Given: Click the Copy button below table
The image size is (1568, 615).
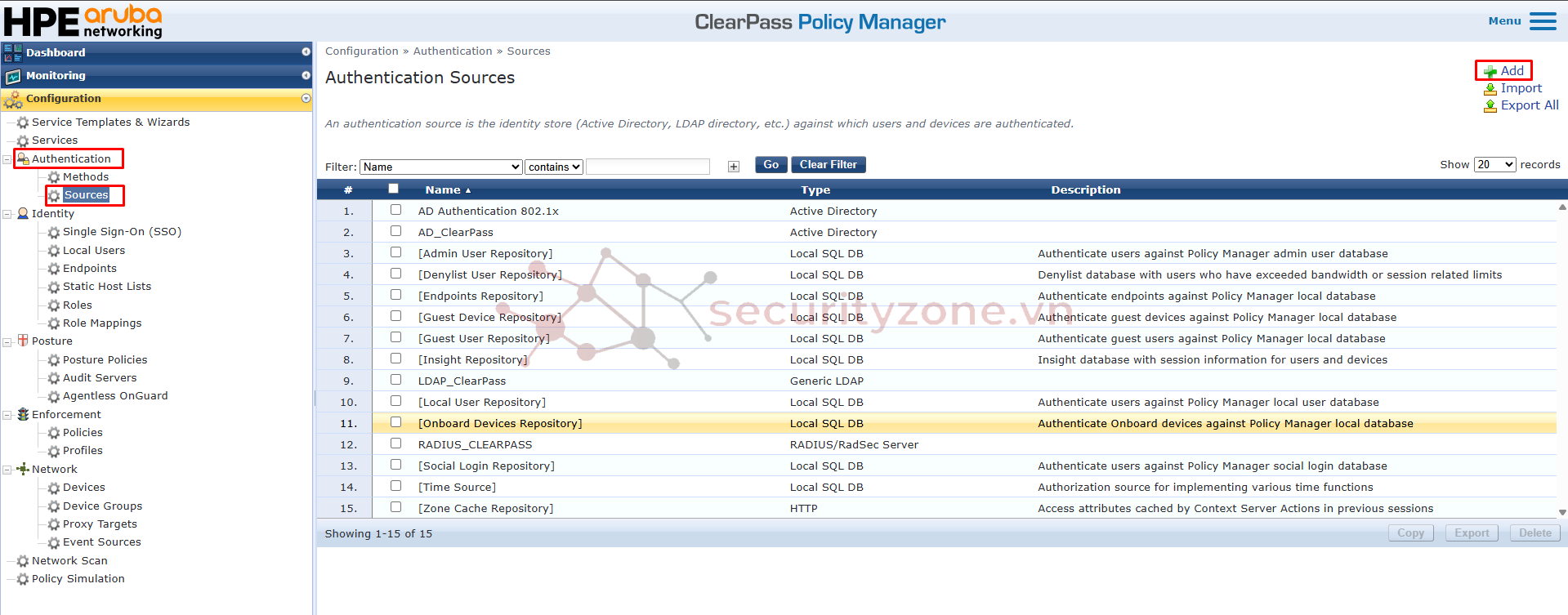Looking at the screenshot, I should pyautogui.click(x=1410, y=533).
